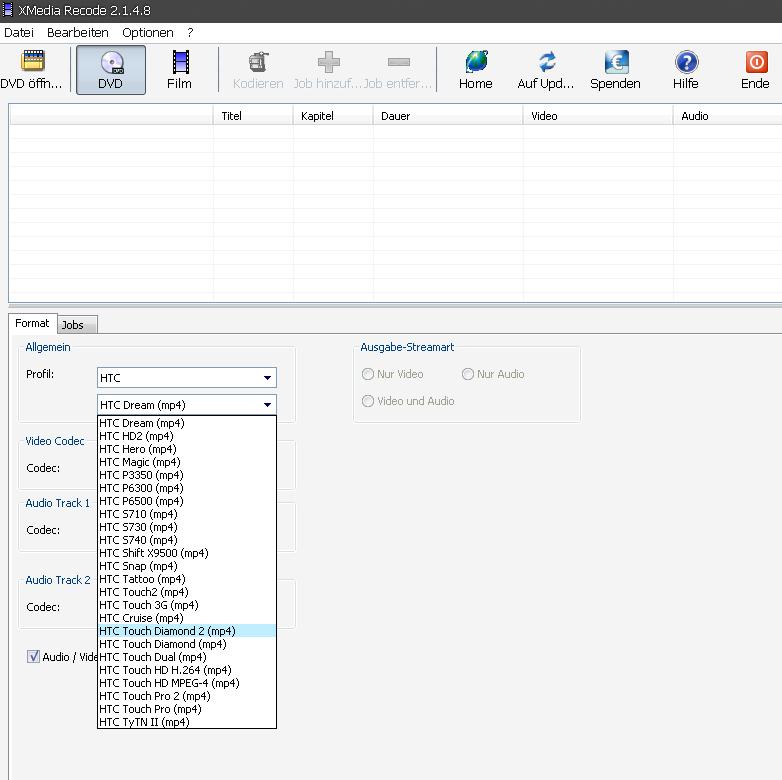Choose HTC Tattoo (mp4) in list
The image size is (782, 780).
point(187,579)
